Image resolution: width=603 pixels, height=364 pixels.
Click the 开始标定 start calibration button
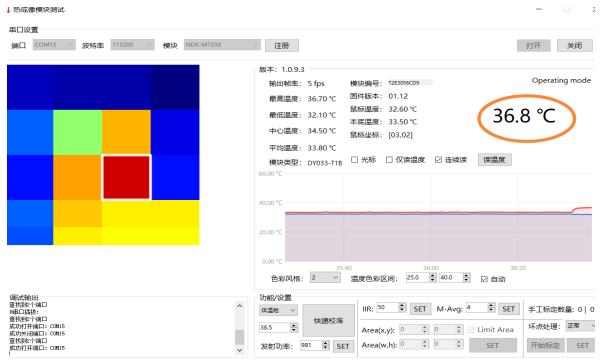[545, 345]
